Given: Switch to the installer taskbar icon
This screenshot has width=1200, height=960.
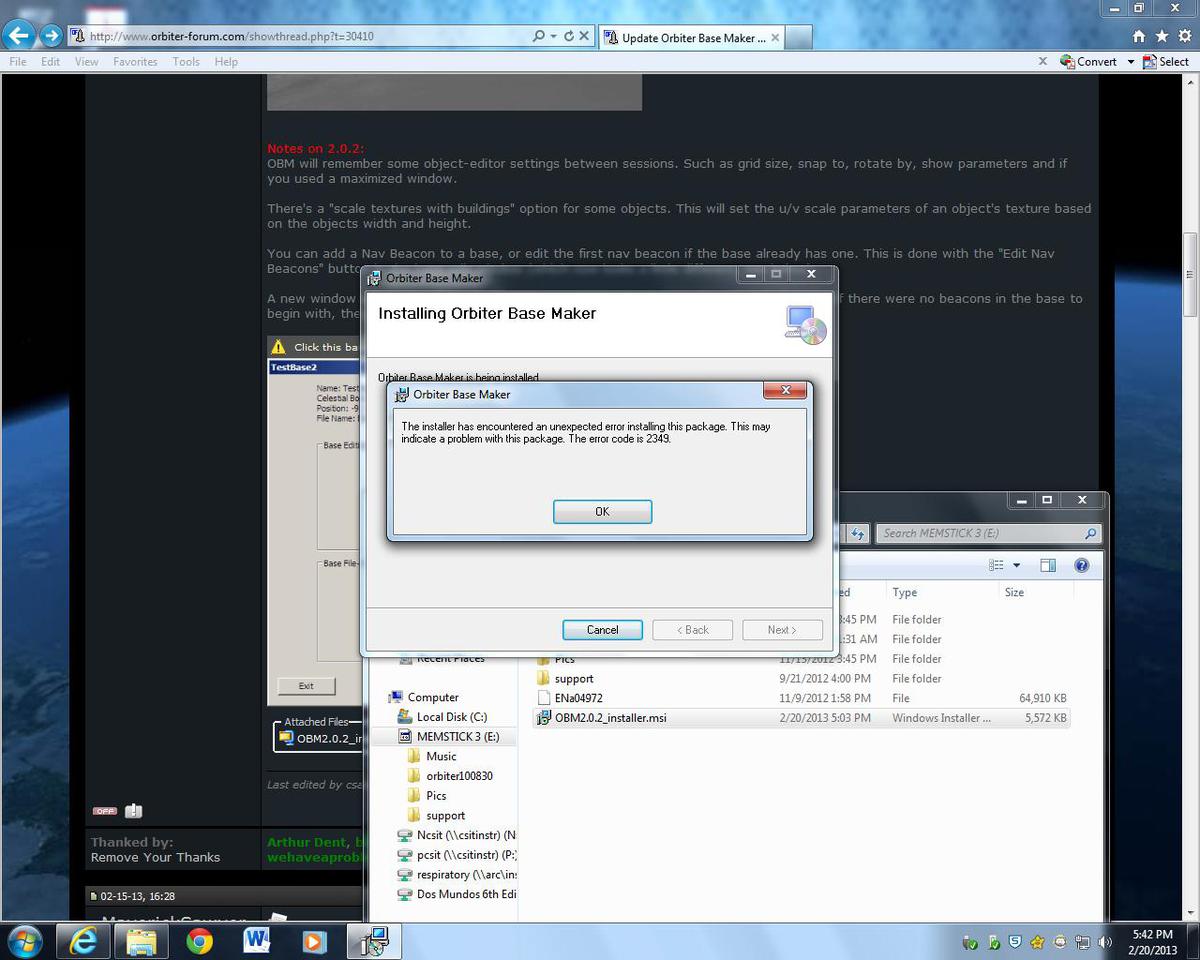Looking at the screenshot, I should tap(374, 942).
